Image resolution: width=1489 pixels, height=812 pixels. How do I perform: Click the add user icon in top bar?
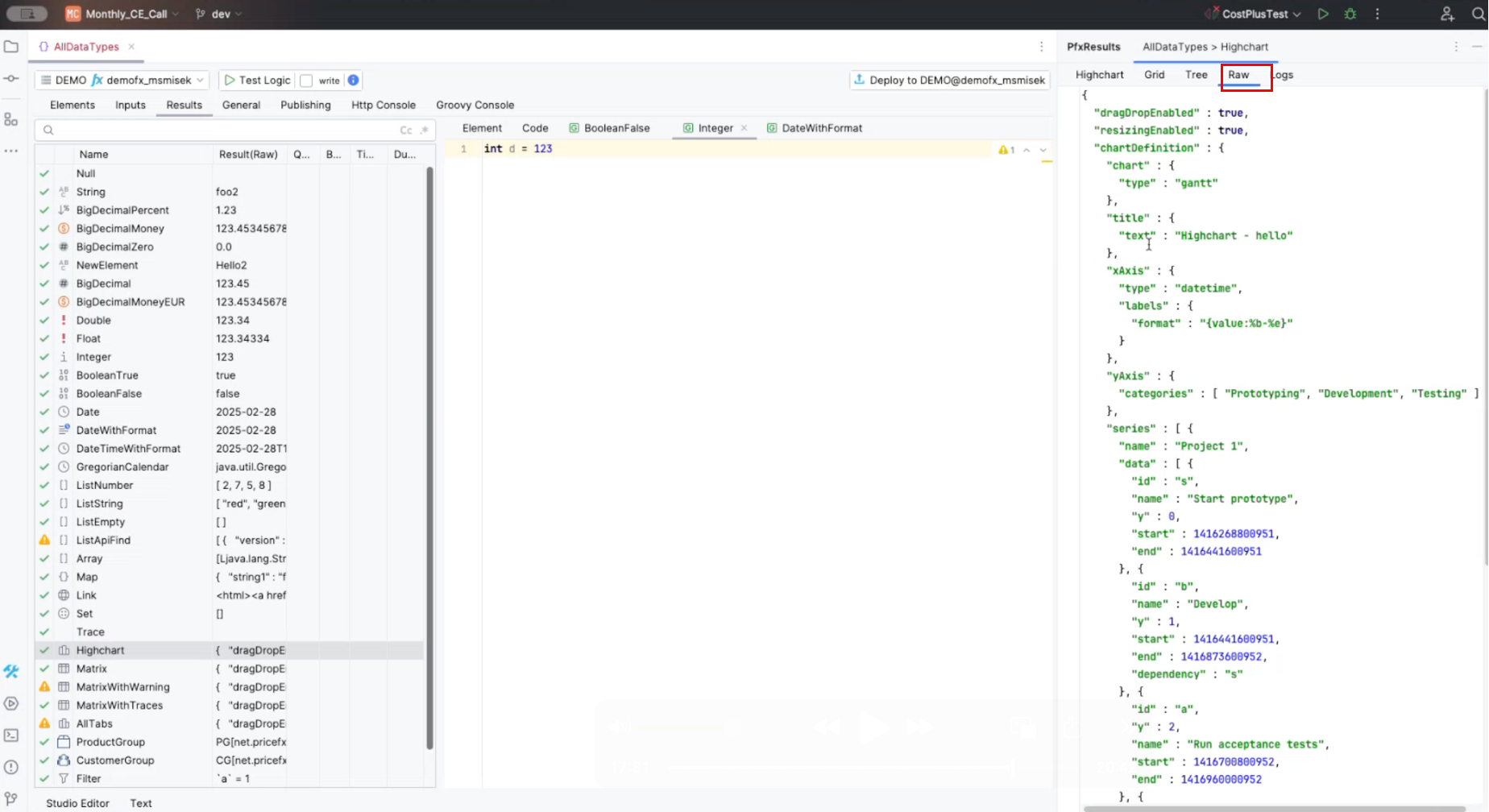point(1447,14)
